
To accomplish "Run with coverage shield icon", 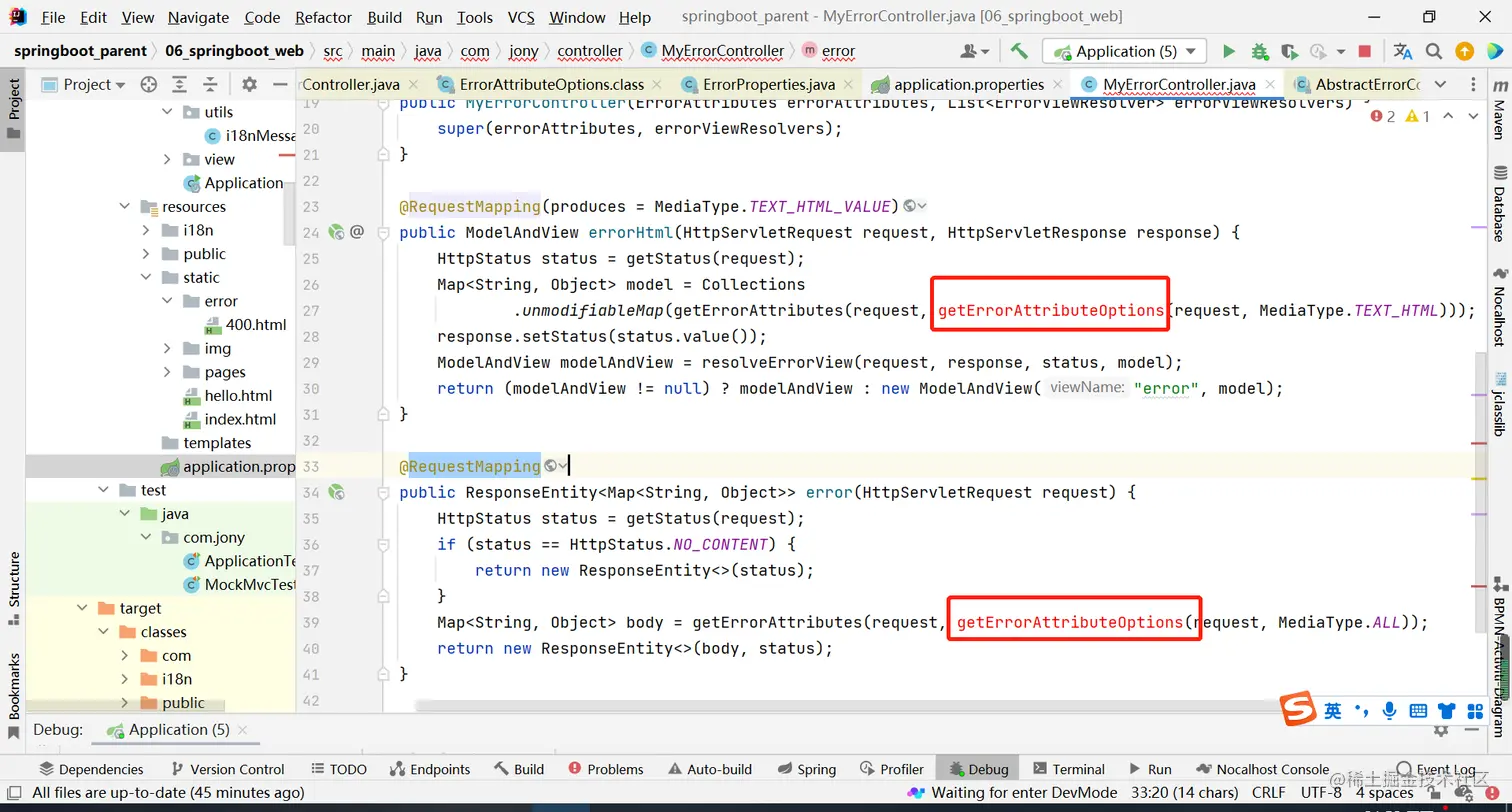I will coord(1289,51).
